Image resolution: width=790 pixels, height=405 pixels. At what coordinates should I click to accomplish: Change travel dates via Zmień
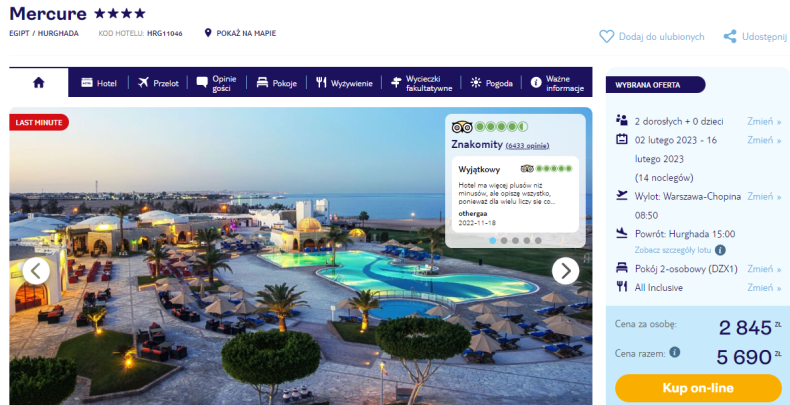click(x=764, y=140)
